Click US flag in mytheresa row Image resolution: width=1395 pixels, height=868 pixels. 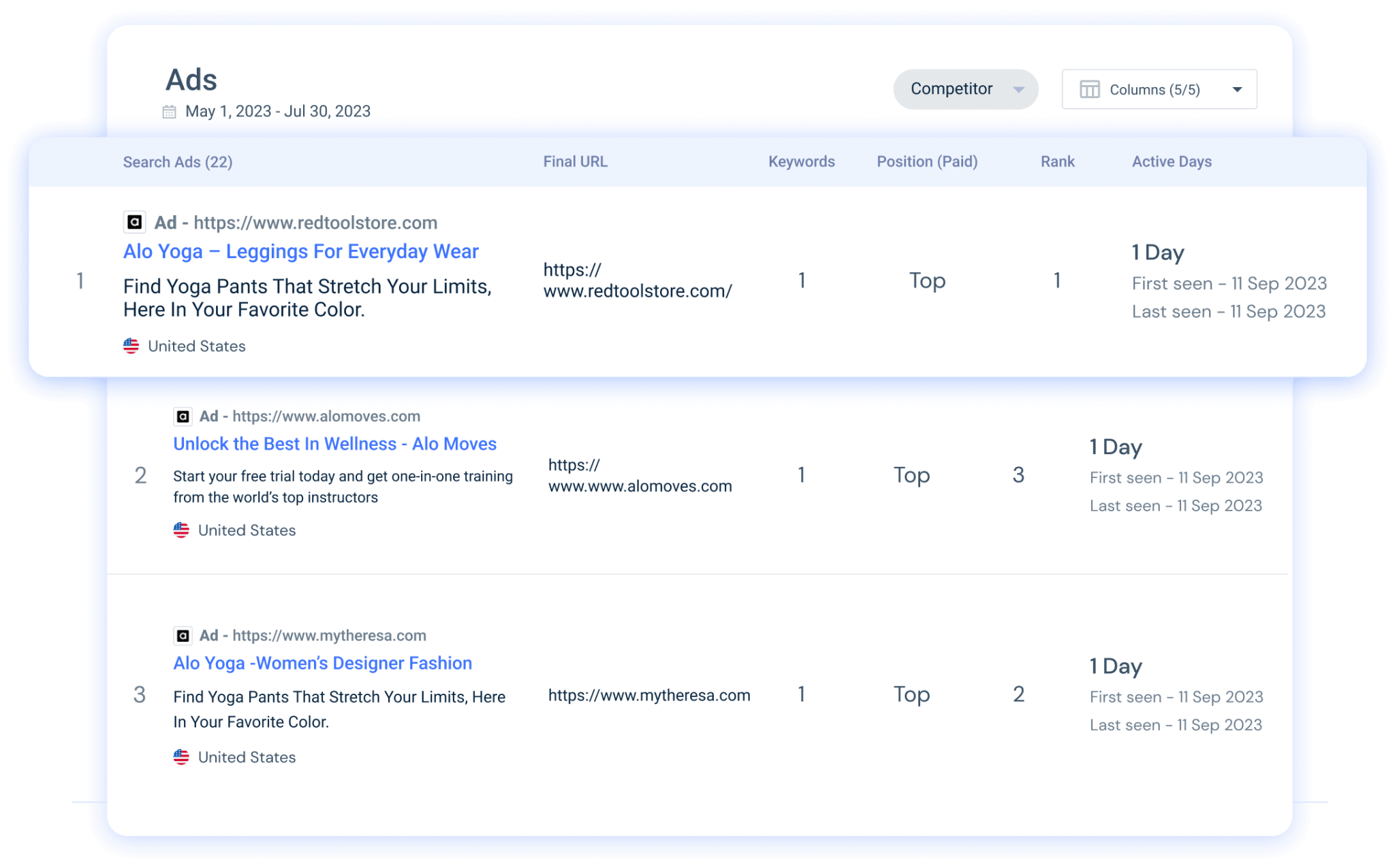(x=181, y=757)
